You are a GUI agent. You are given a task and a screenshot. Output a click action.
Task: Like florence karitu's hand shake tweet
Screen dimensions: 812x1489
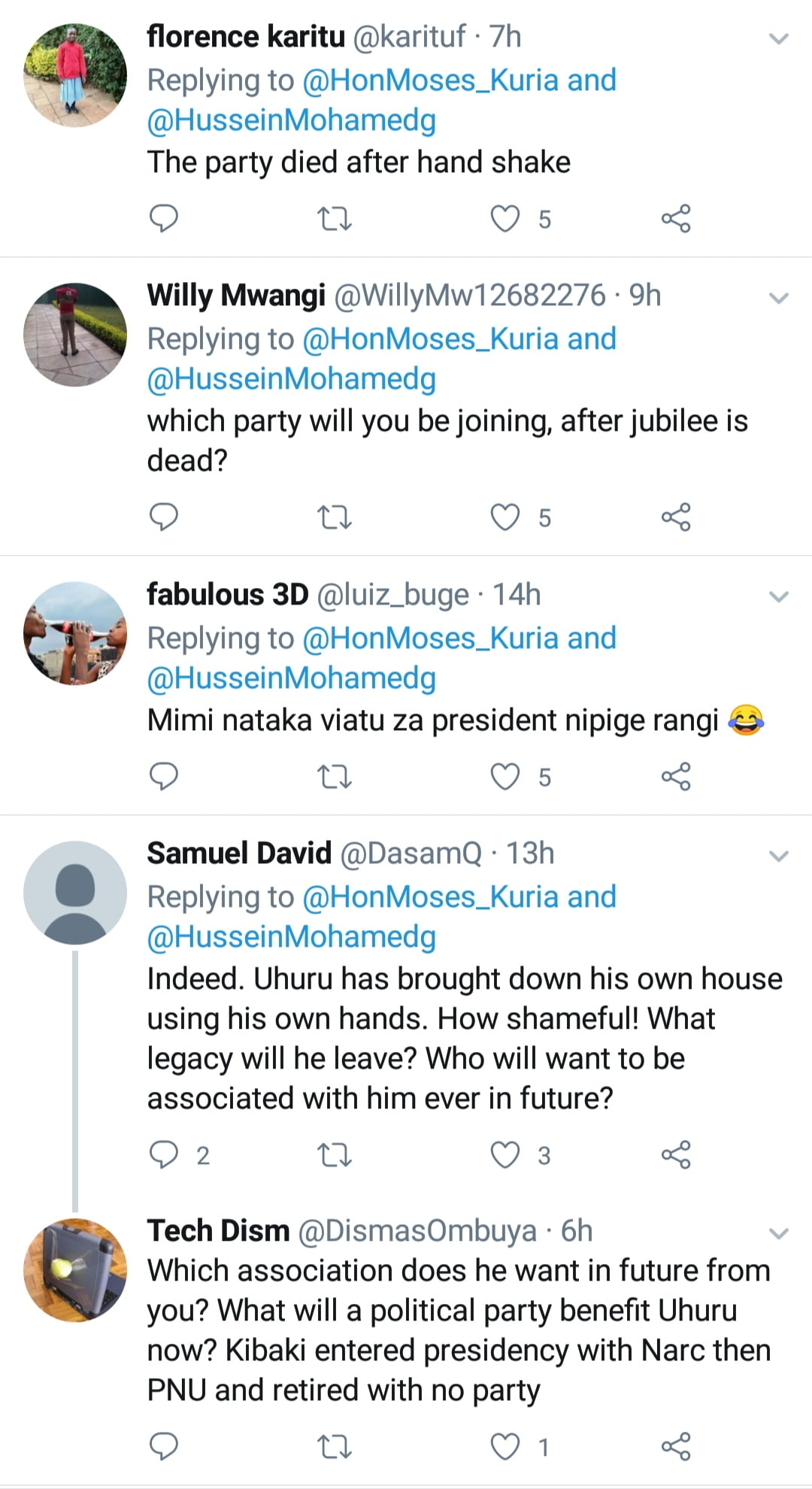505,219
